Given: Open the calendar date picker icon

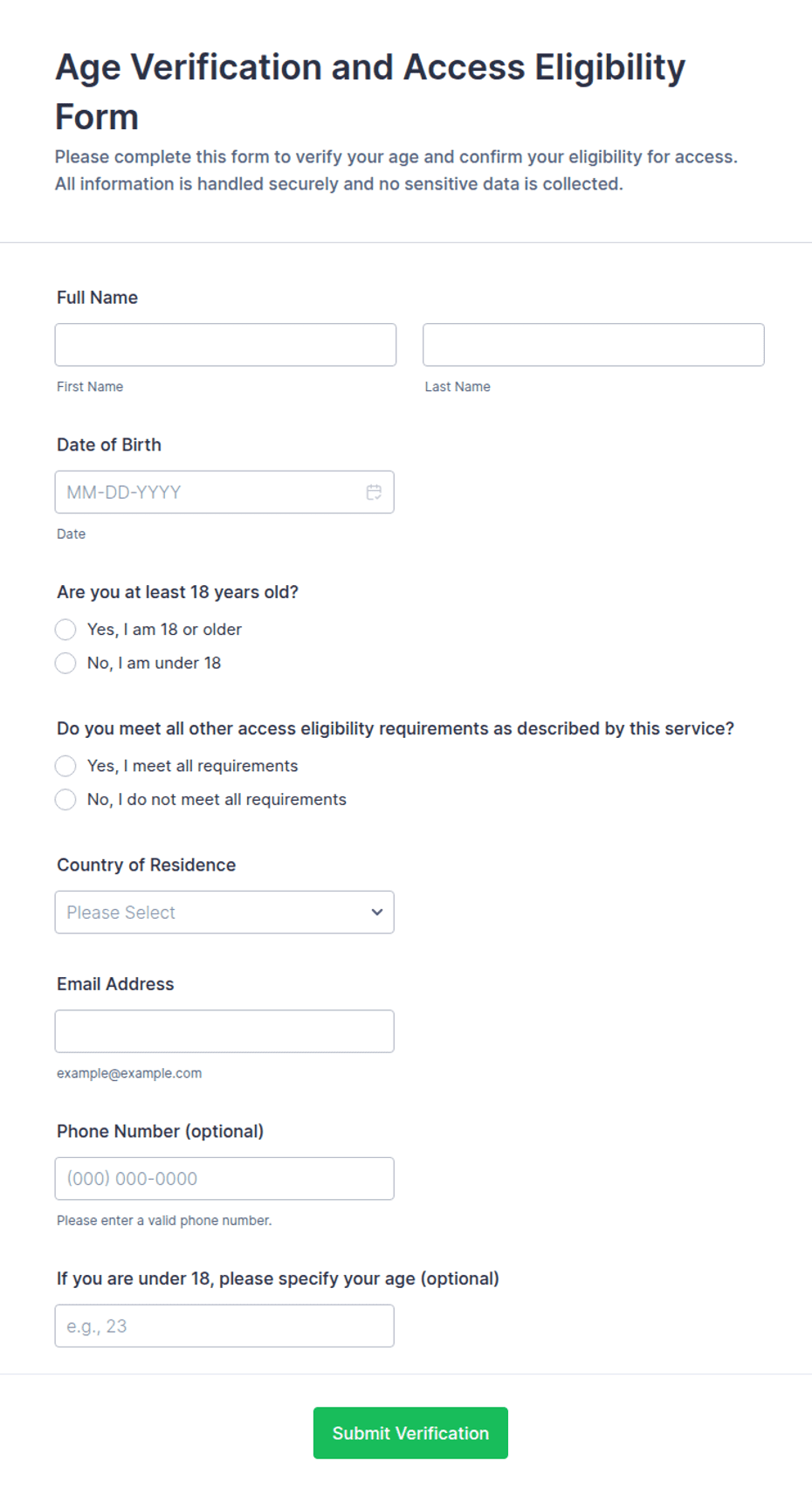Looking at the screenshot, I should coord(374,493).
